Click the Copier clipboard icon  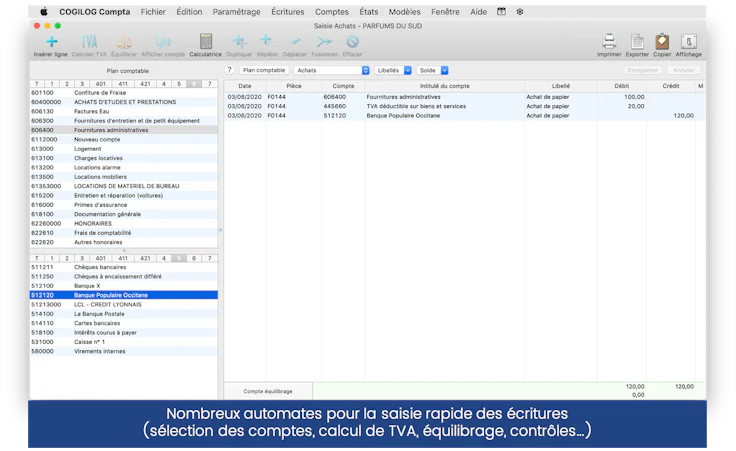[662, 41]
